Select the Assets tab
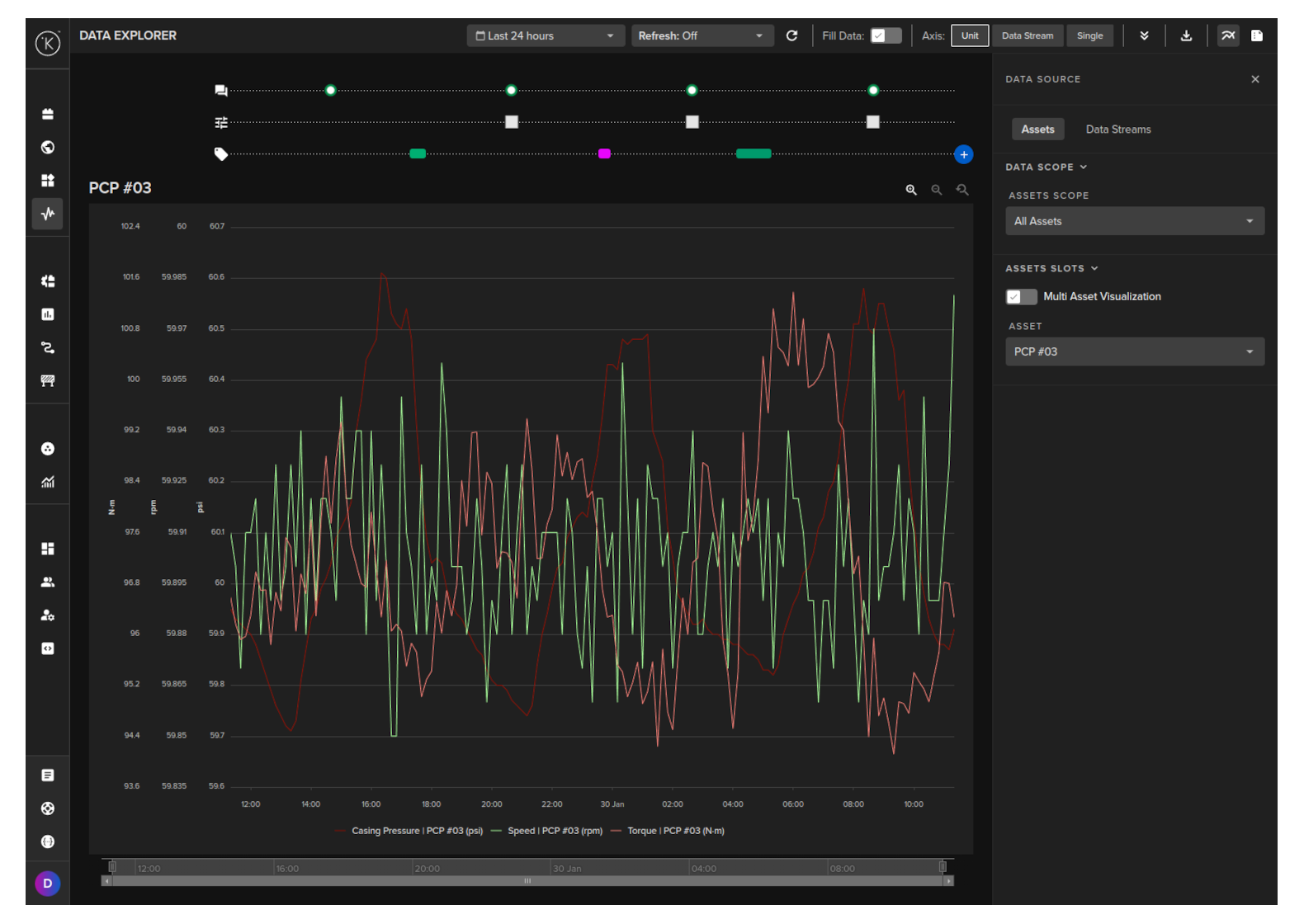The height and width of the screenshot is (924, 1304). (x=1037, y=130)
